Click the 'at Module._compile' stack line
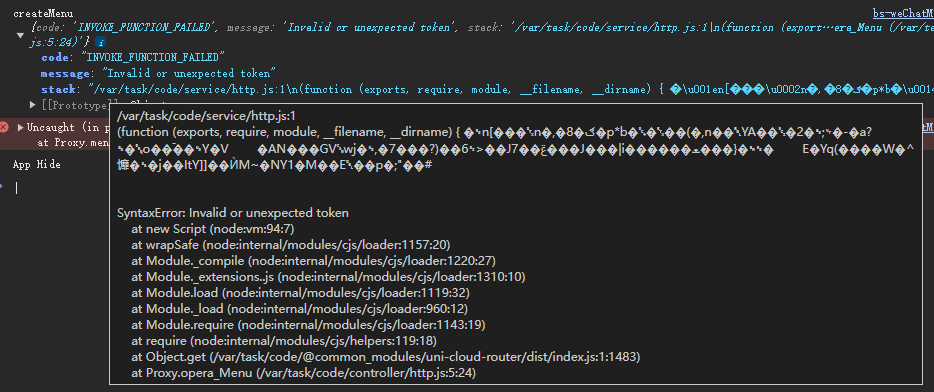Screen dimensions: 934x392 pos(313,261)
